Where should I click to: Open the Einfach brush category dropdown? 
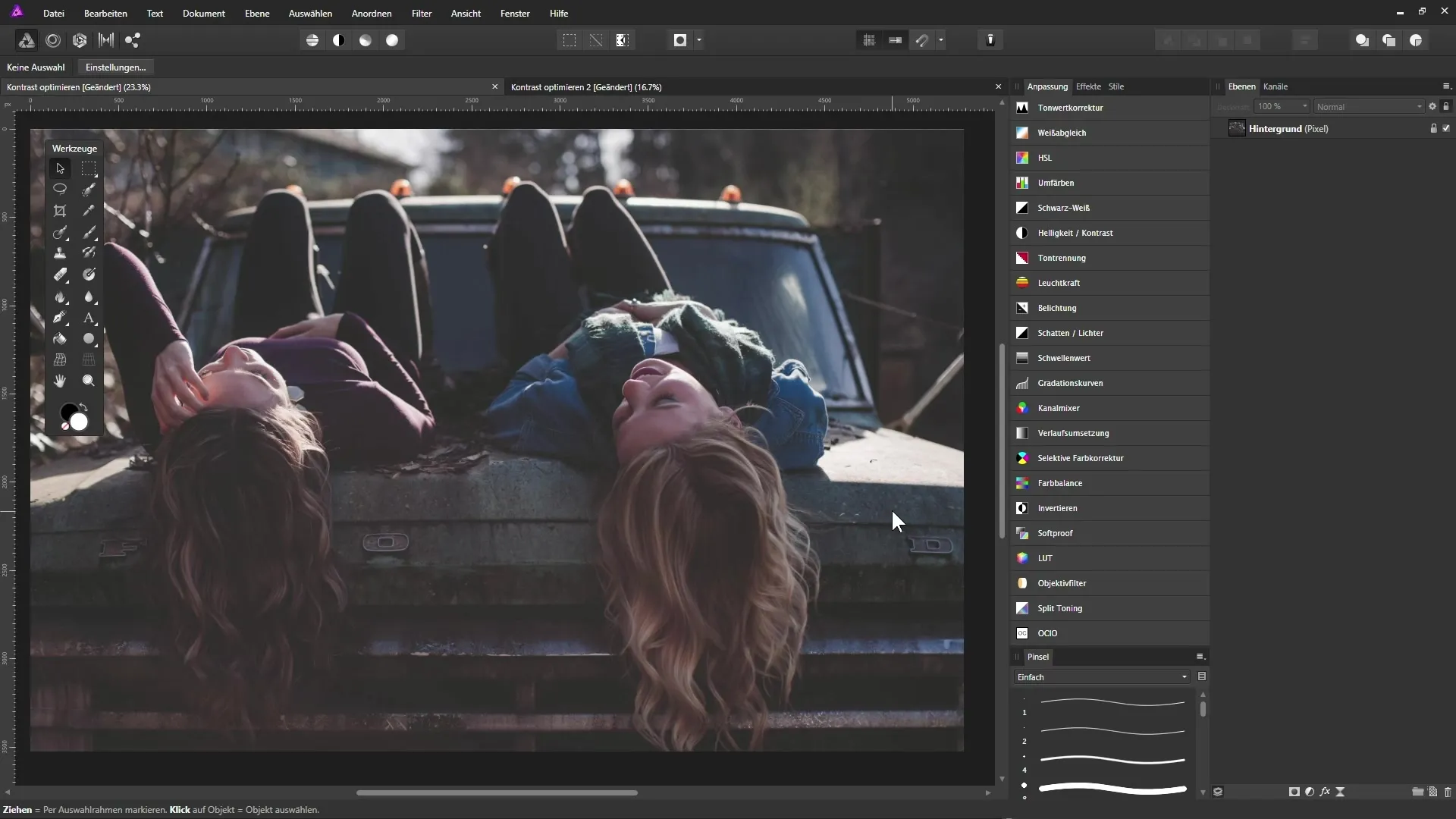(1103, 677)
